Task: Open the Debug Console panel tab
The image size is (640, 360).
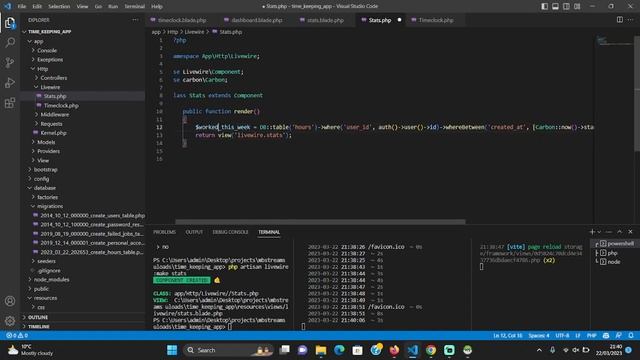Action: point(230,232)
